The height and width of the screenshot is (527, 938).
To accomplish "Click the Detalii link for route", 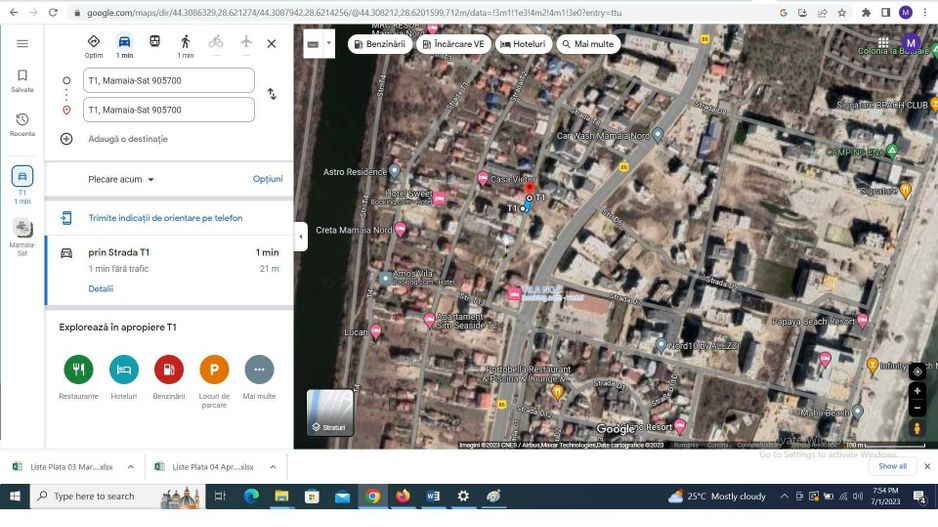I will [x=100, y=289].
